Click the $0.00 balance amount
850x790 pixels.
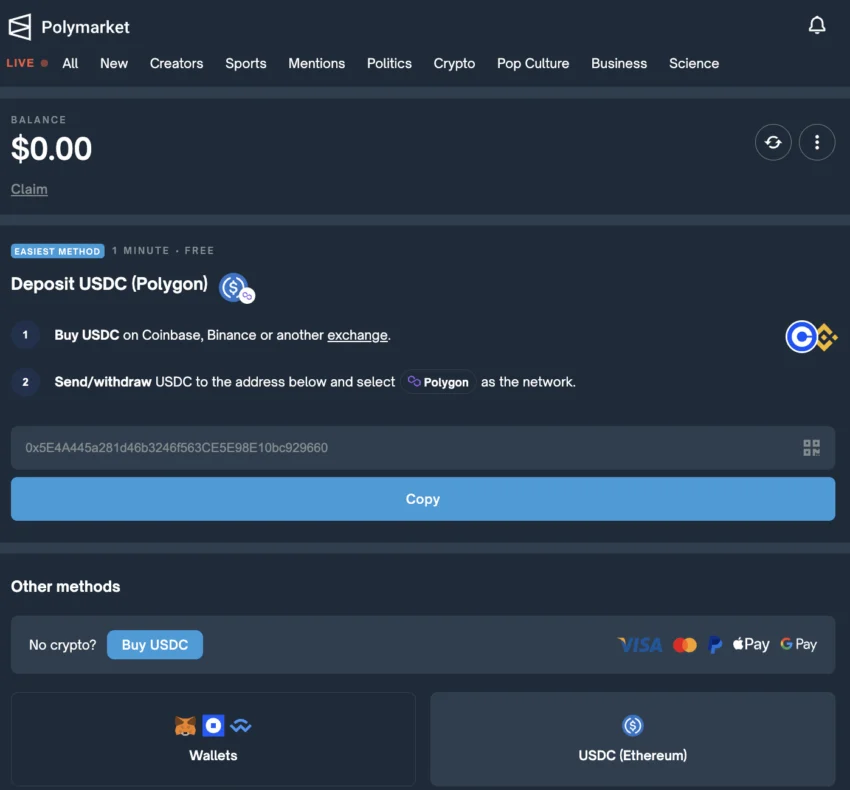click(x=51, y=149)
